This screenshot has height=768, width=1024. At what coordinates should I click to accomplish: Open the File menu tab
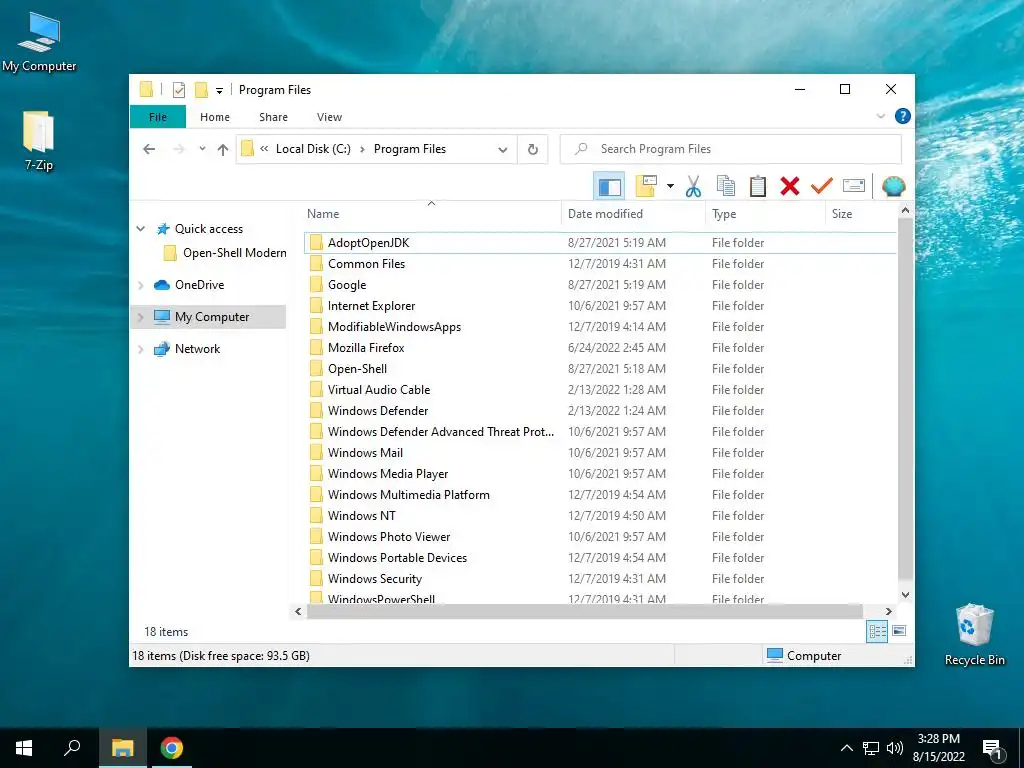click(x=158, y=117)
